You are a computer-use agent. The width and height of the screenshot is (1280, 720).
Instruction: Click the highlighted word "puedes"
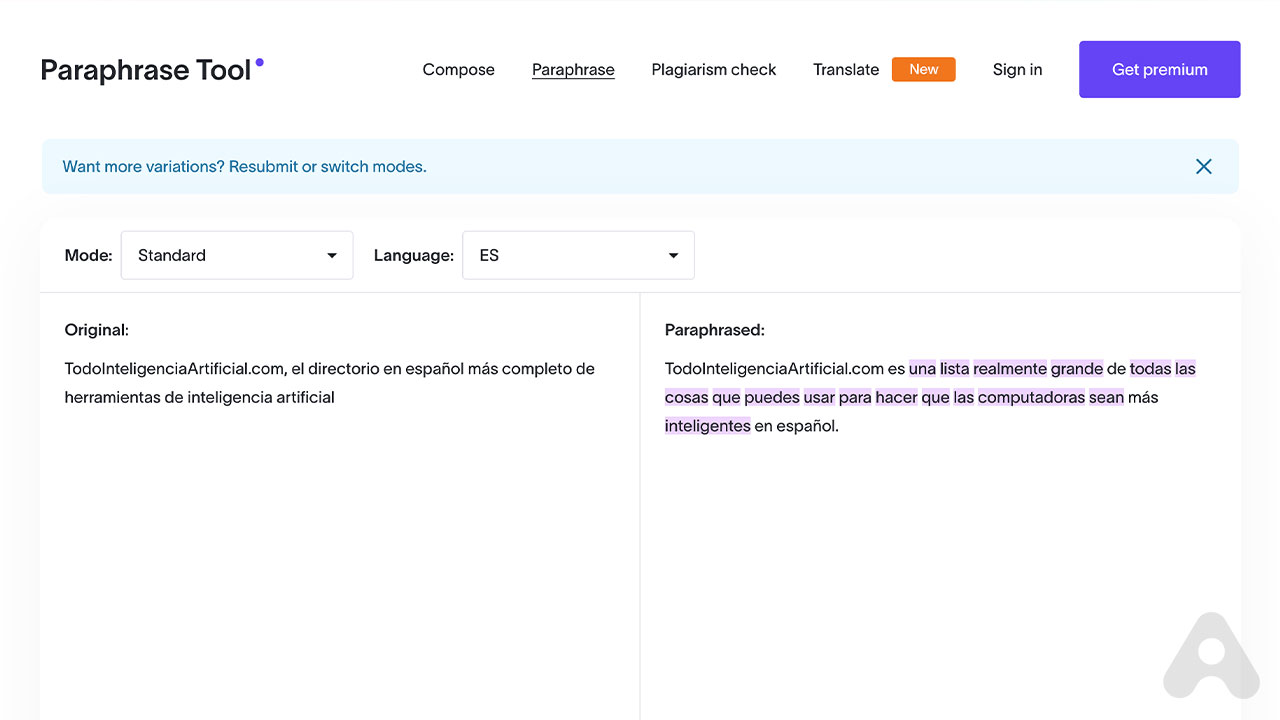(x=771, y=397)
